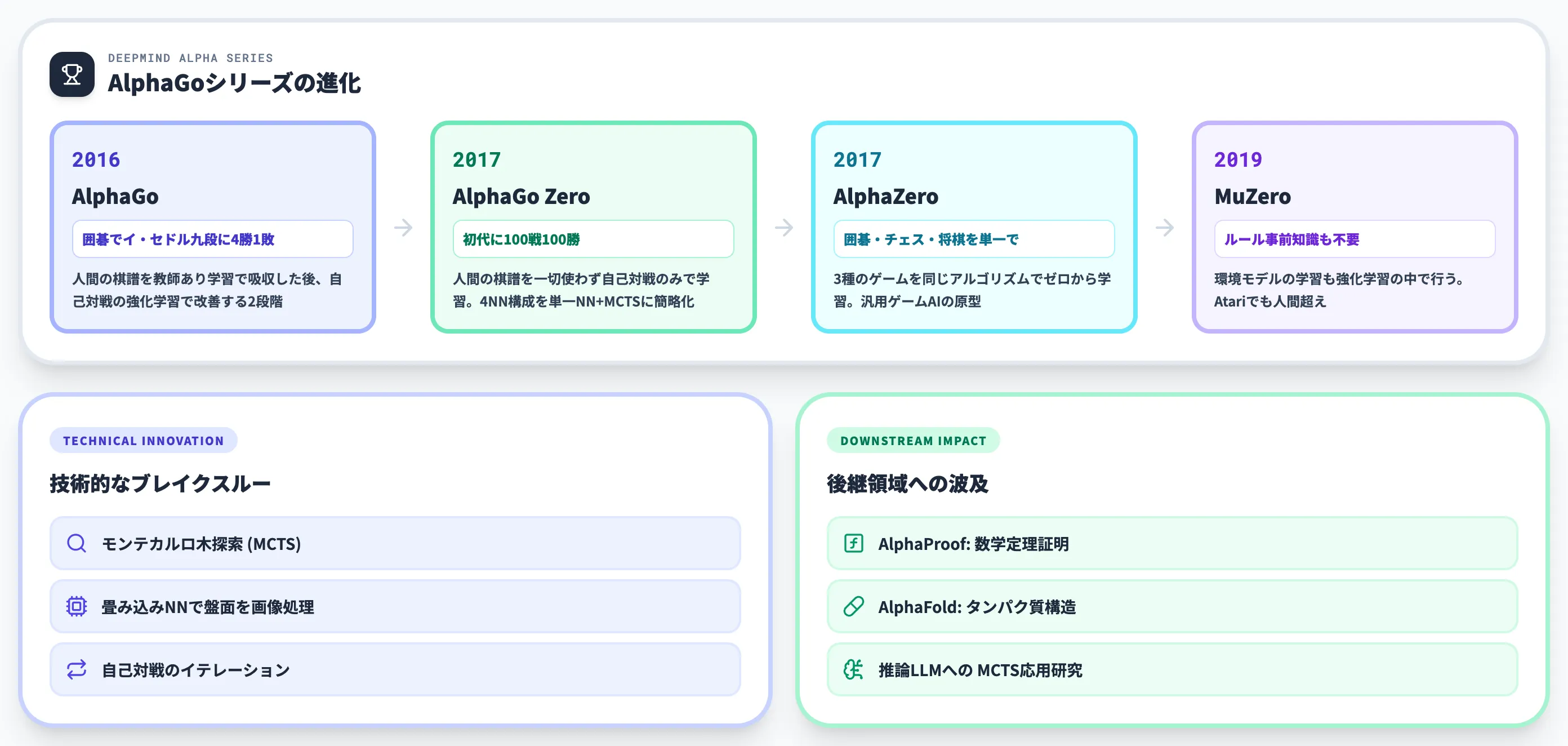Click the brain icon beside 推論LLM
The width and height of the screenshot is (1568, 746).
click(853, 670)
